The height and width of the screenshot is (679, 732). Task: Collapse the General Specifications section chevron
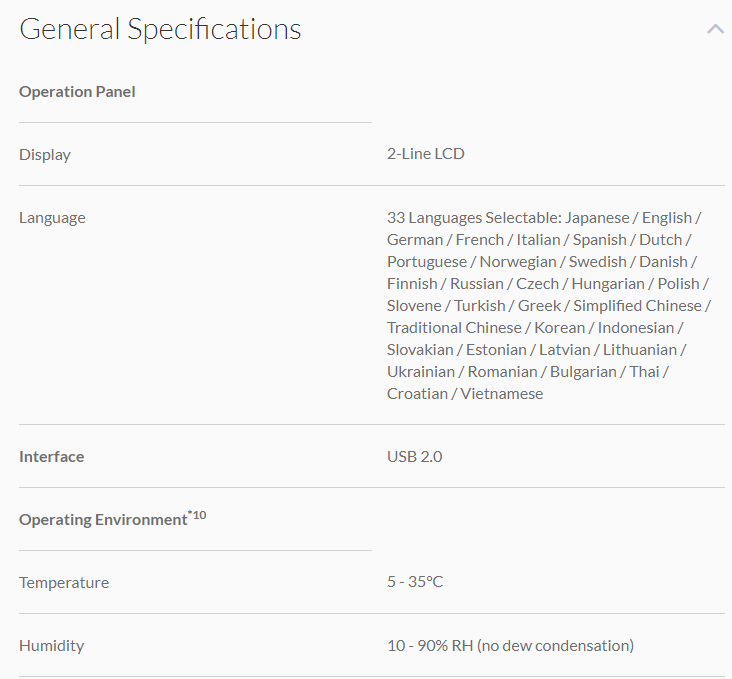tap(715, 30)
